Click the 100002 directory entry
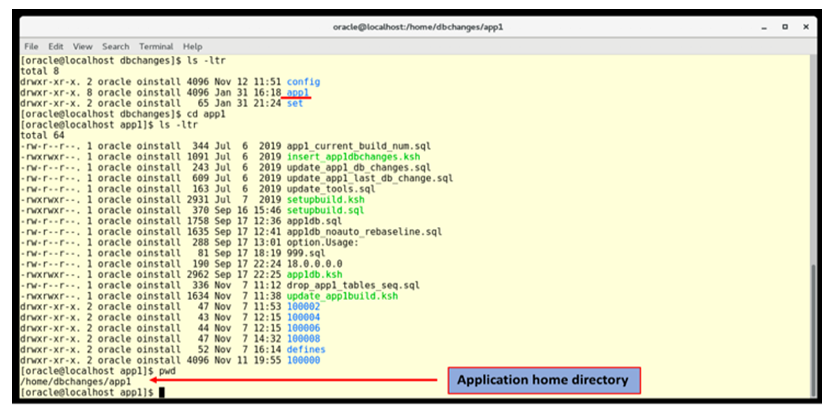The image size is (836, 414). 303,307
